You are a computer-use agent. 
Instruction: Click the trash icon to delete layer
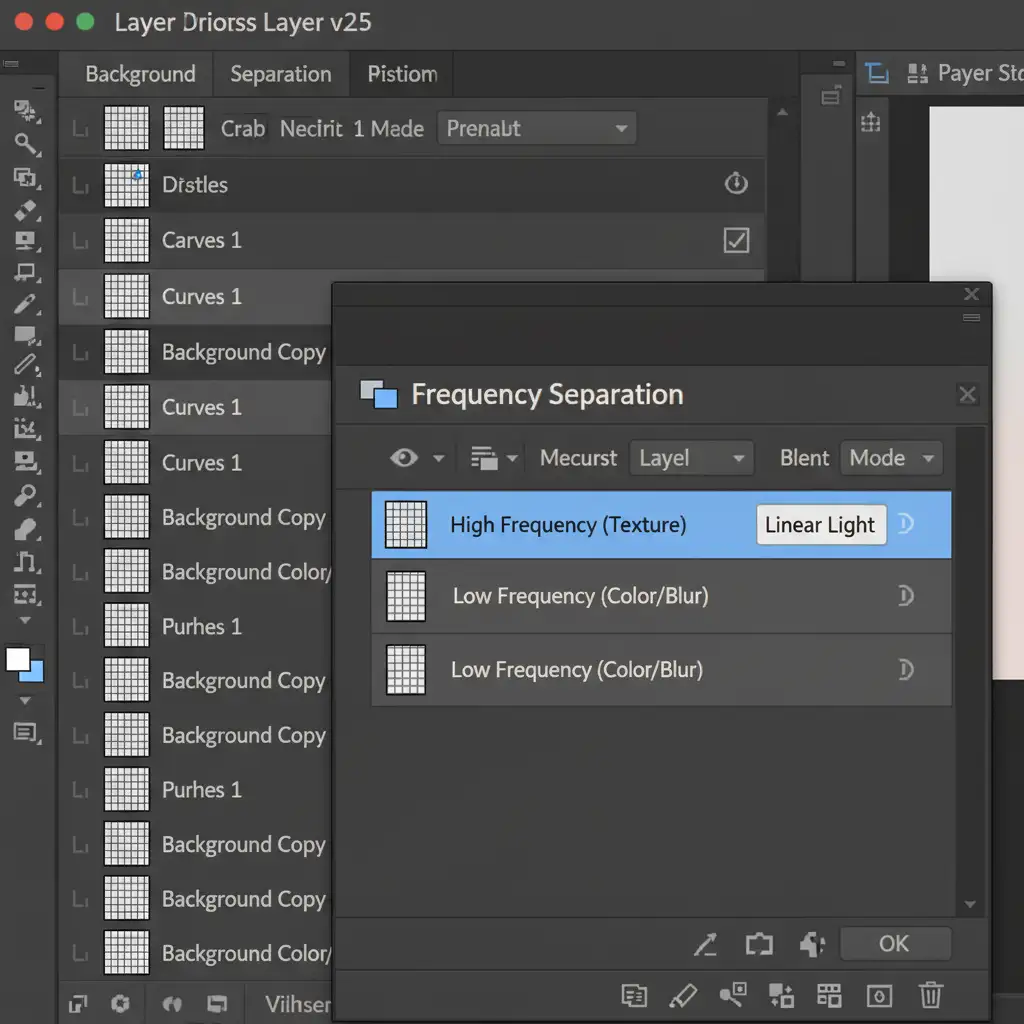930,995
